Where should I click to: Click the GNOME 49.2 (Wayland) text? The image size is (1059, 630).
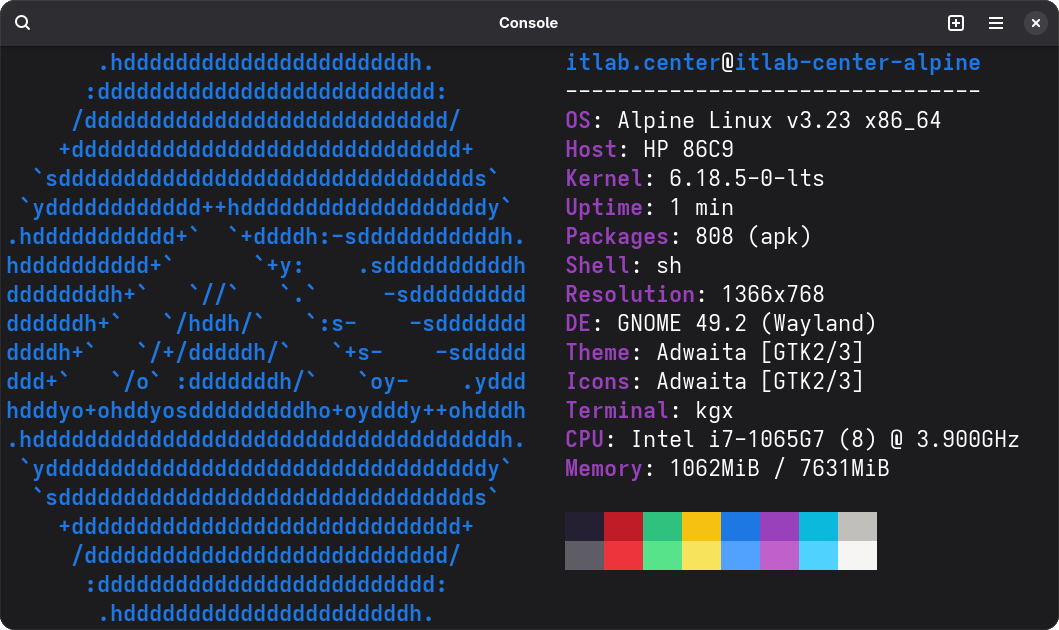(x=747, y=324)
